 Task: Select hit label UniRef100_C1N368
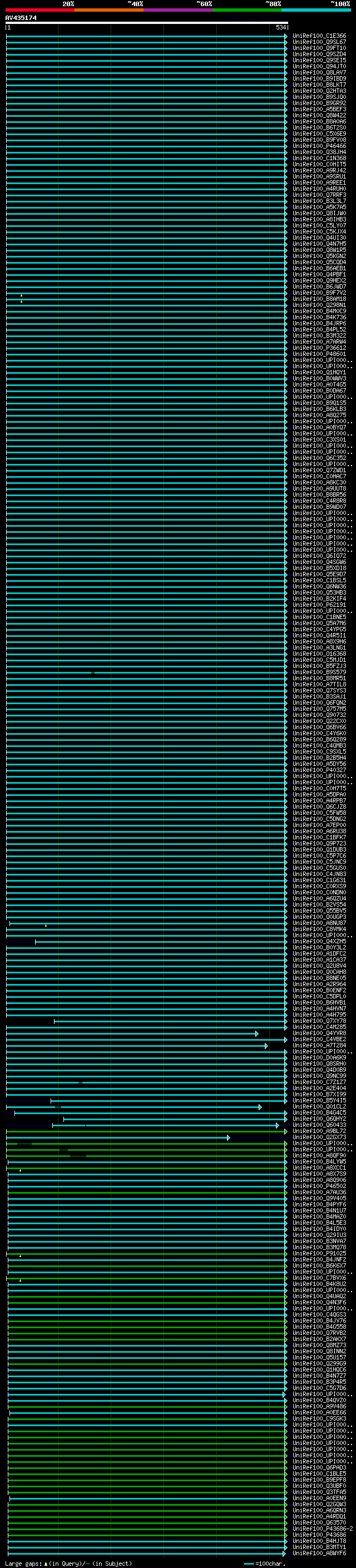[x=319, y=159]
